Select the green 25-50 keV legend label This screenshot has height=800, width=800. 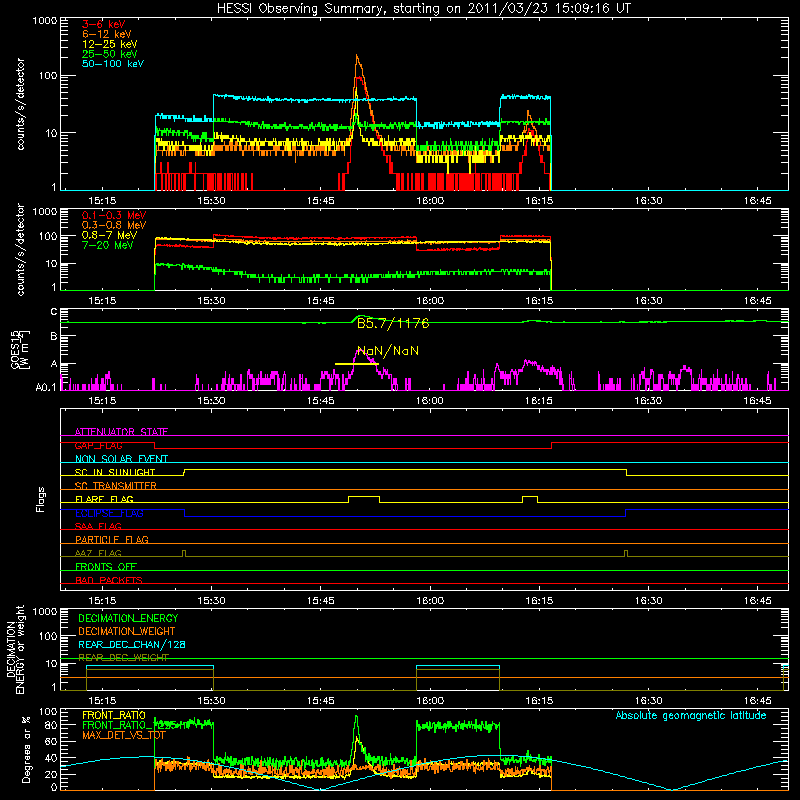click(x=110, y=54)
